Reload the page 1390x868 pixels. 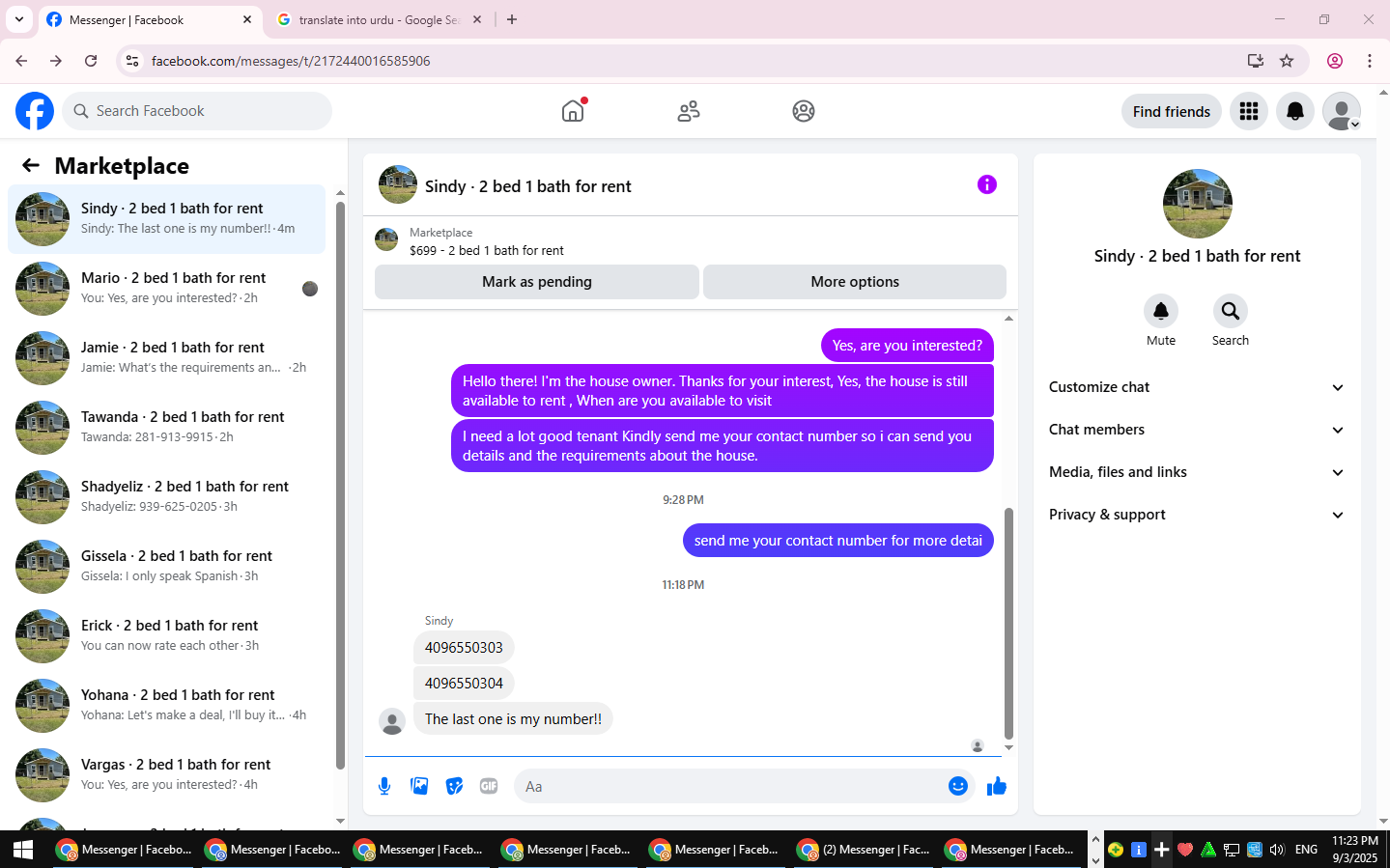pyautogui.click(x=91, y=61)
